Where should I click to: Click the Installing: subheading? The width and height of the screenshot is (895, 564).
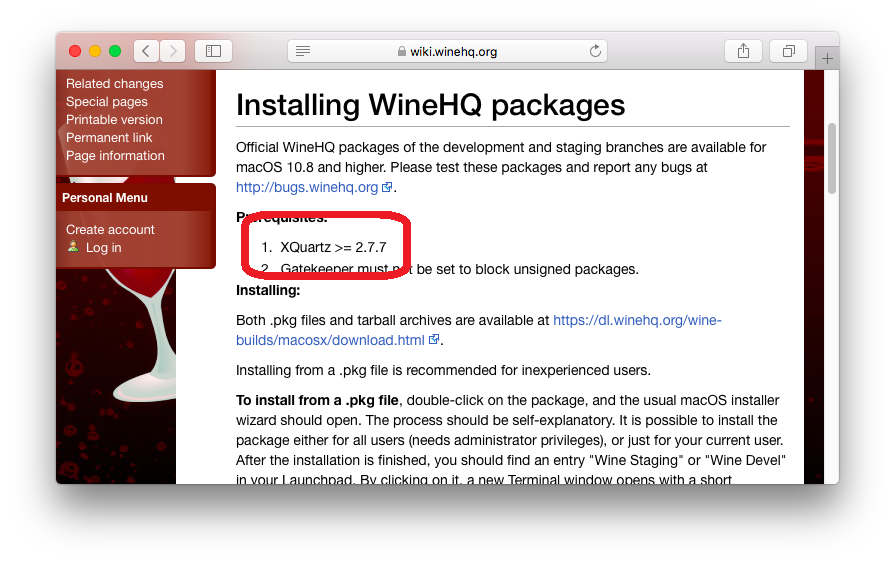(x=268, y=290)
